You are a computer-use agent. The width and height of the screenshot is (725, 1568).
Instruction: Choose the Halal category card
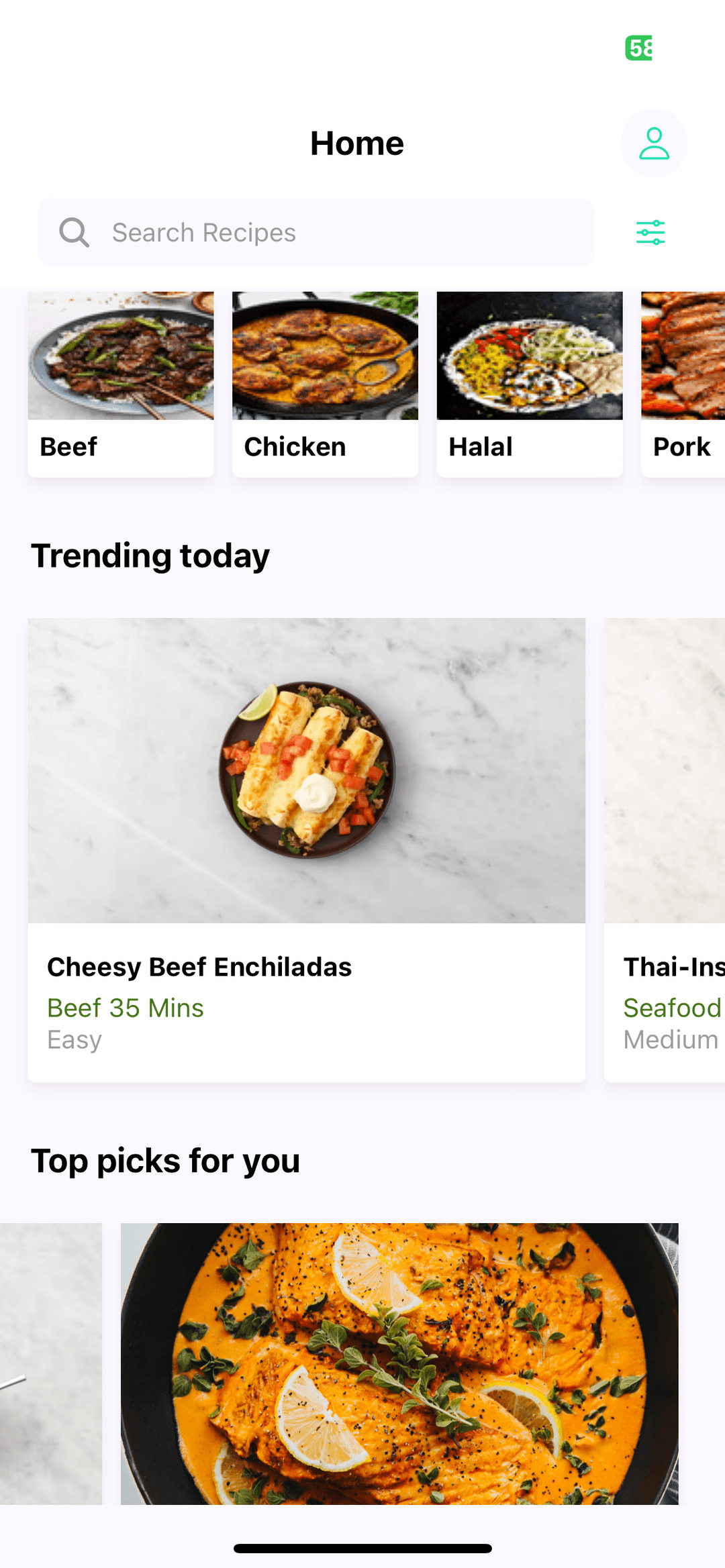coord(530,384)
